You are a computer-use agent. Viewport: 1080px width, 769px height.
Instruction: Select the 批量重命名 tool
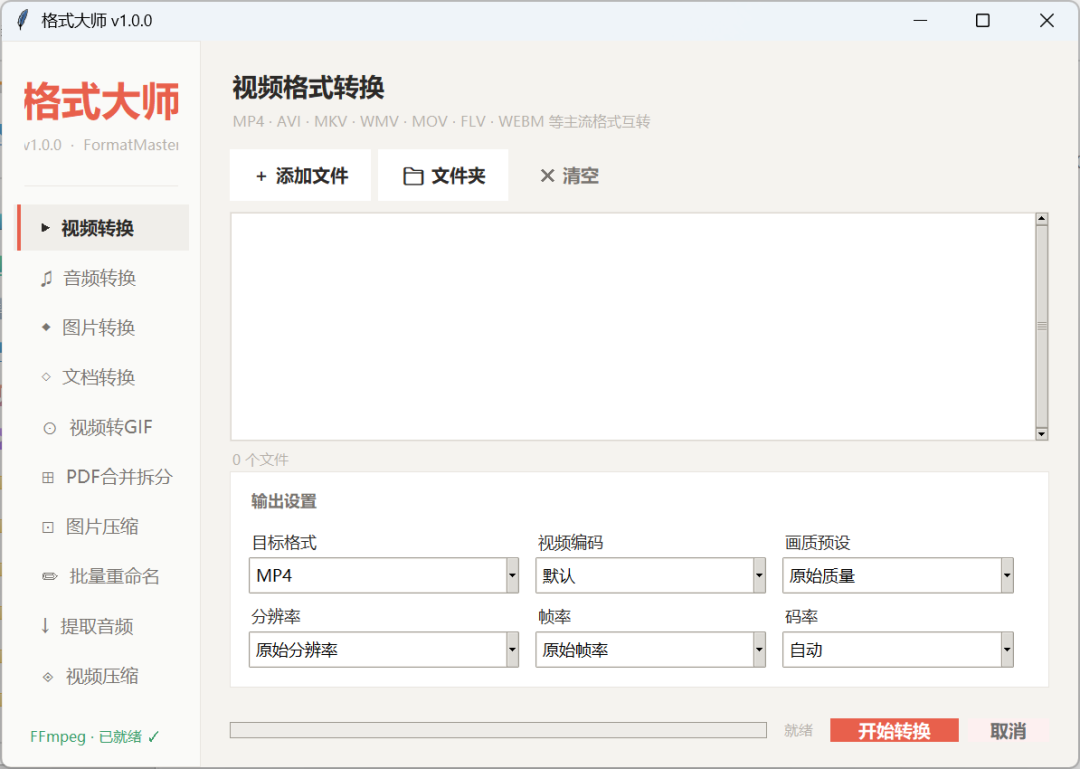tap(103, 576)
